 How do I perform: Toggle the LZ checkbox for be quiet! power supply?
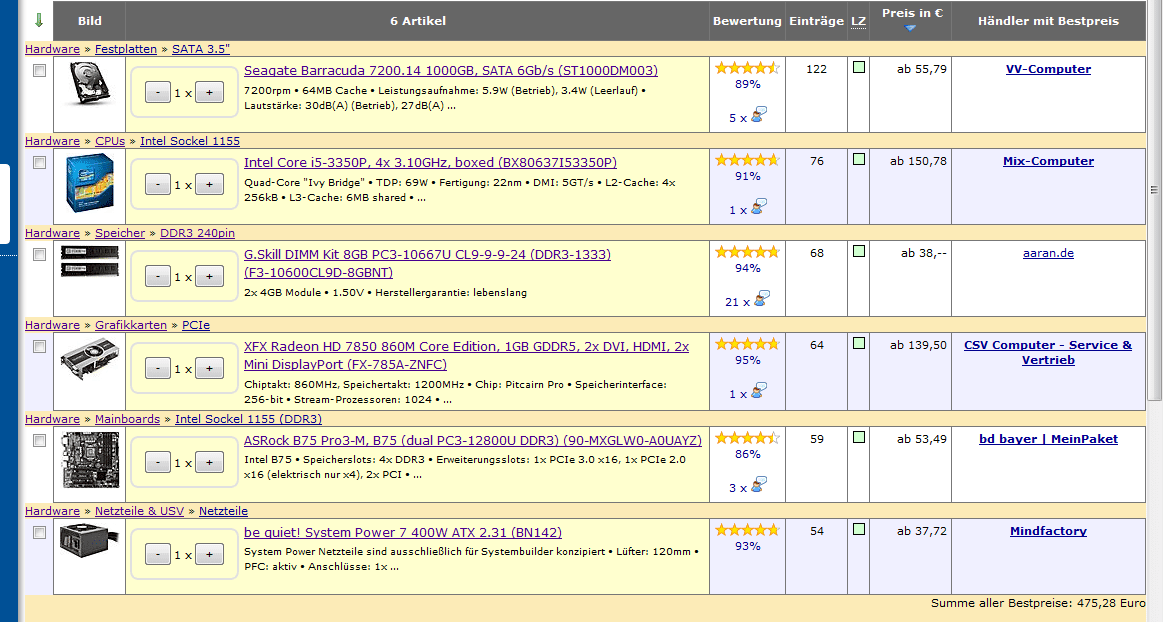click(x=859, y=529)
